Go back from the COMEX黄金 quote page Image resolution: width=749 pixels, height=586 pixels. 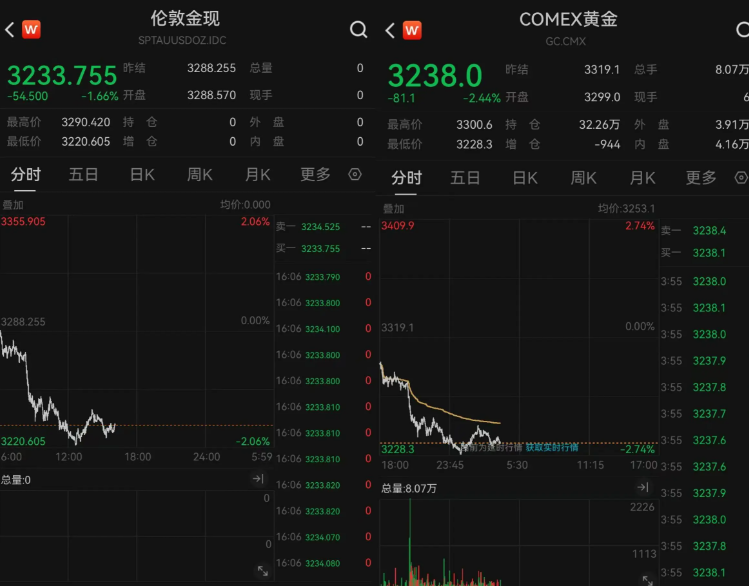point(390,30)
